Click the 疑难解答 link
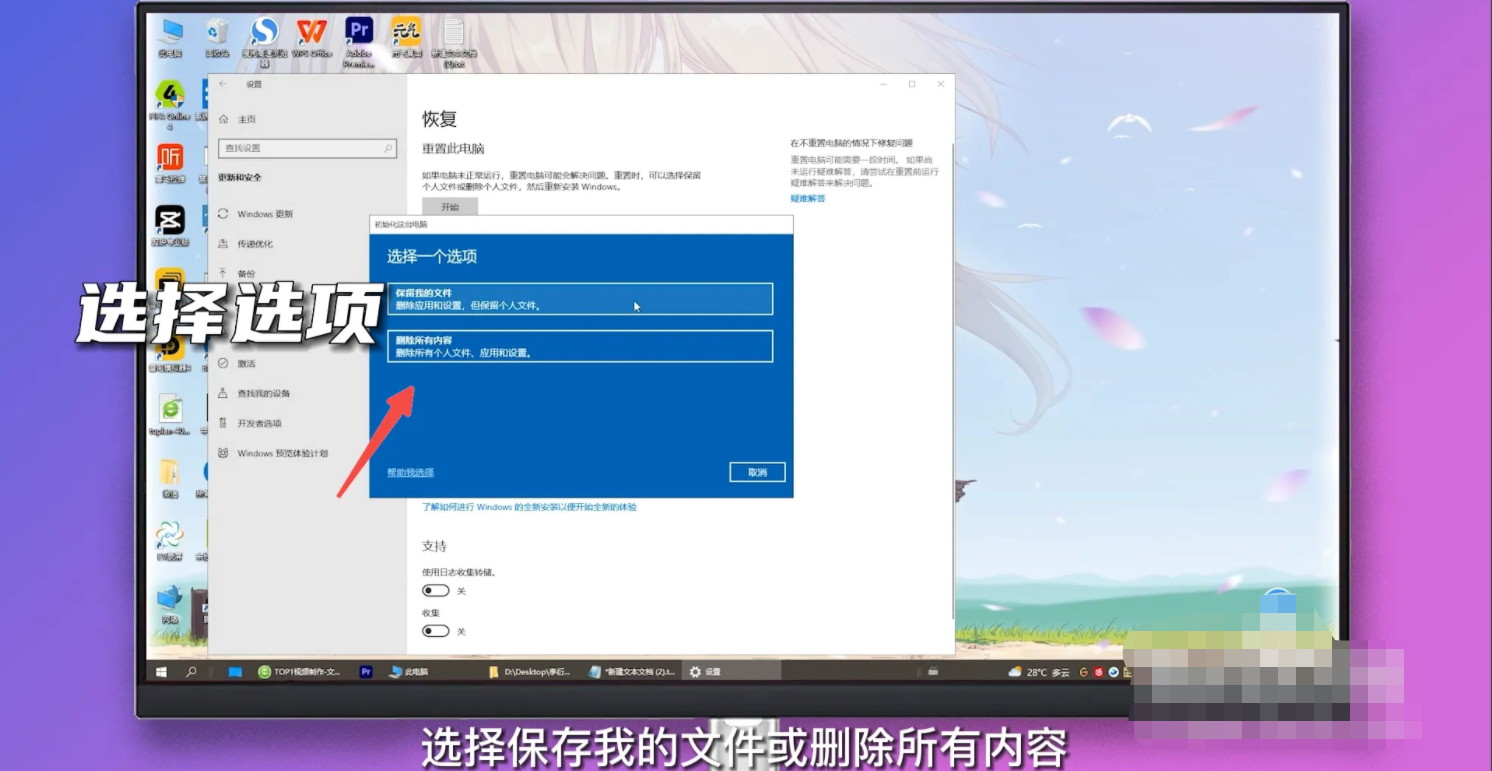Viewport: 1492px width, 771px height. point(808,199)
